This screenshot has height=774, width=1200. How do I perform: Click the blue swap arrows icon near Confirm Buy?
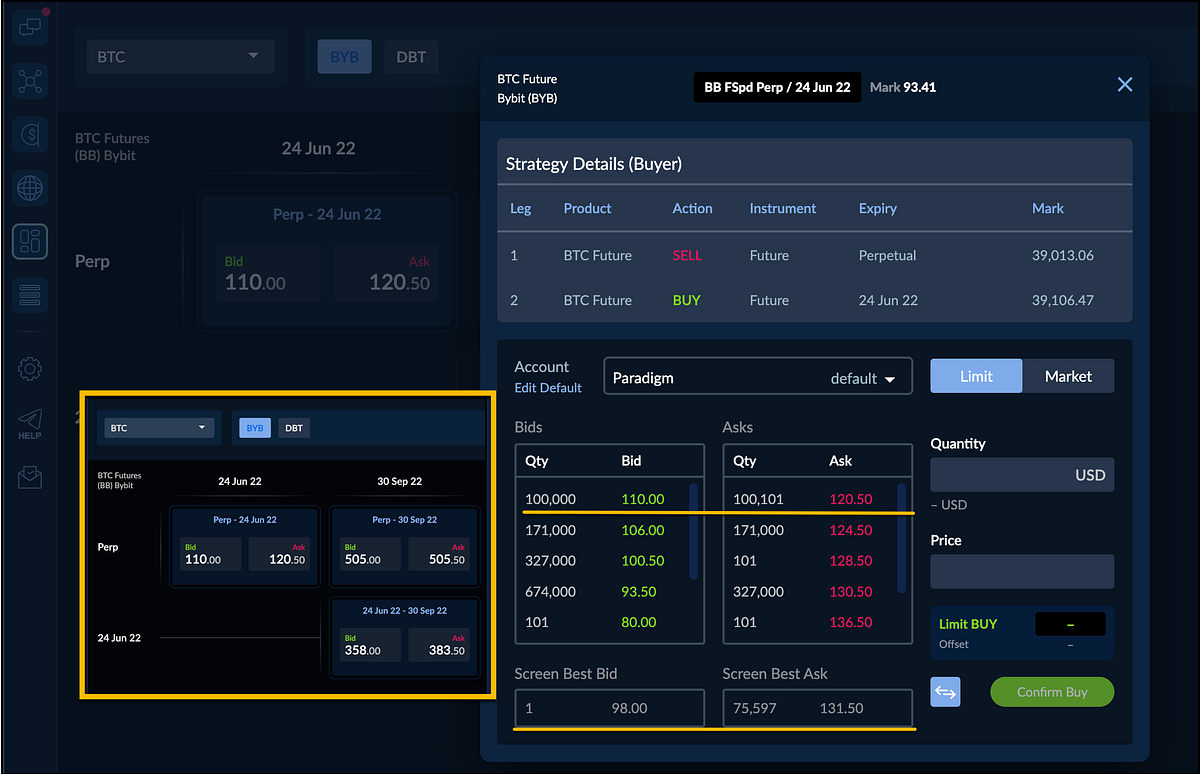click(945, 691)
